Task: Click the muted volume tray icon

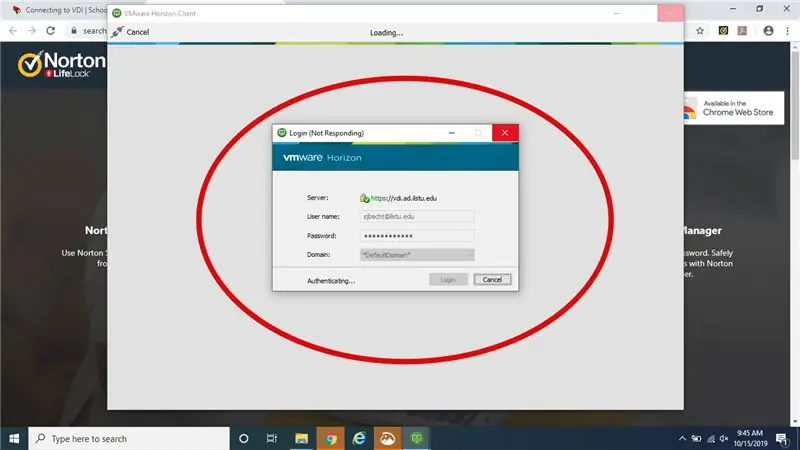Action: tap(724, 438)
